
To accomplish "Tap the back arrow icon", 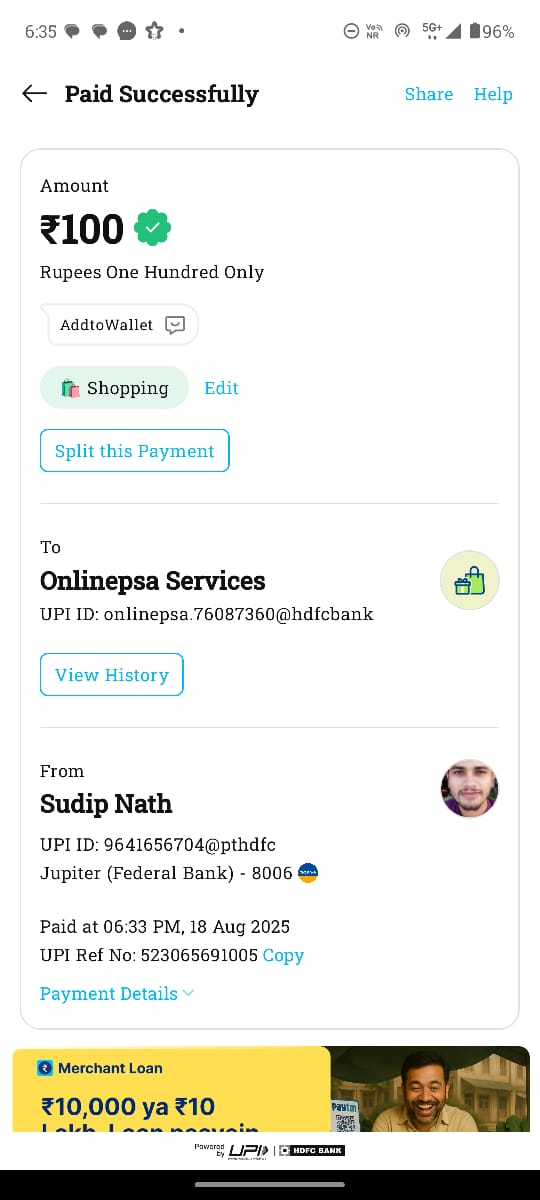I will (x=34, y=94).
